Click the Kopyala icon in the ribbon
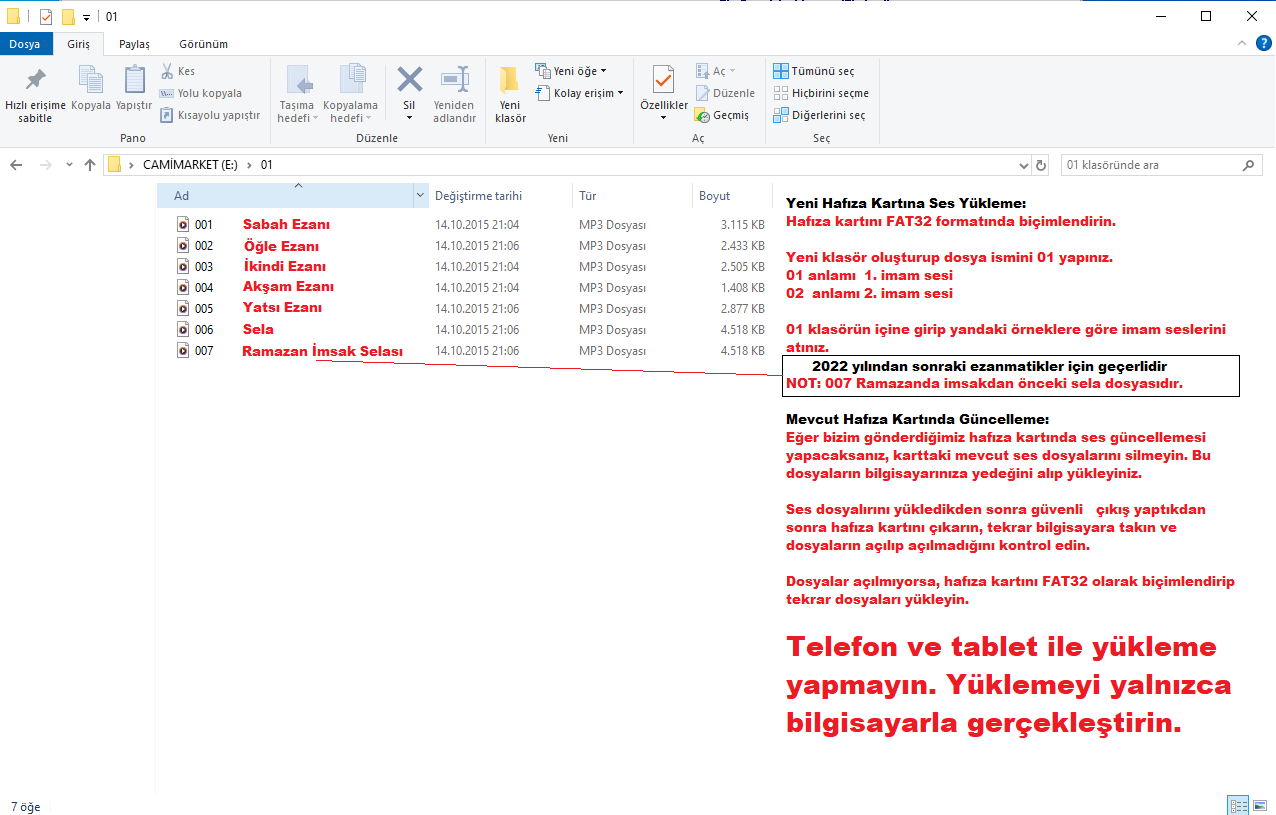The height and width of the screenshot is (815, 1276). 91,80
